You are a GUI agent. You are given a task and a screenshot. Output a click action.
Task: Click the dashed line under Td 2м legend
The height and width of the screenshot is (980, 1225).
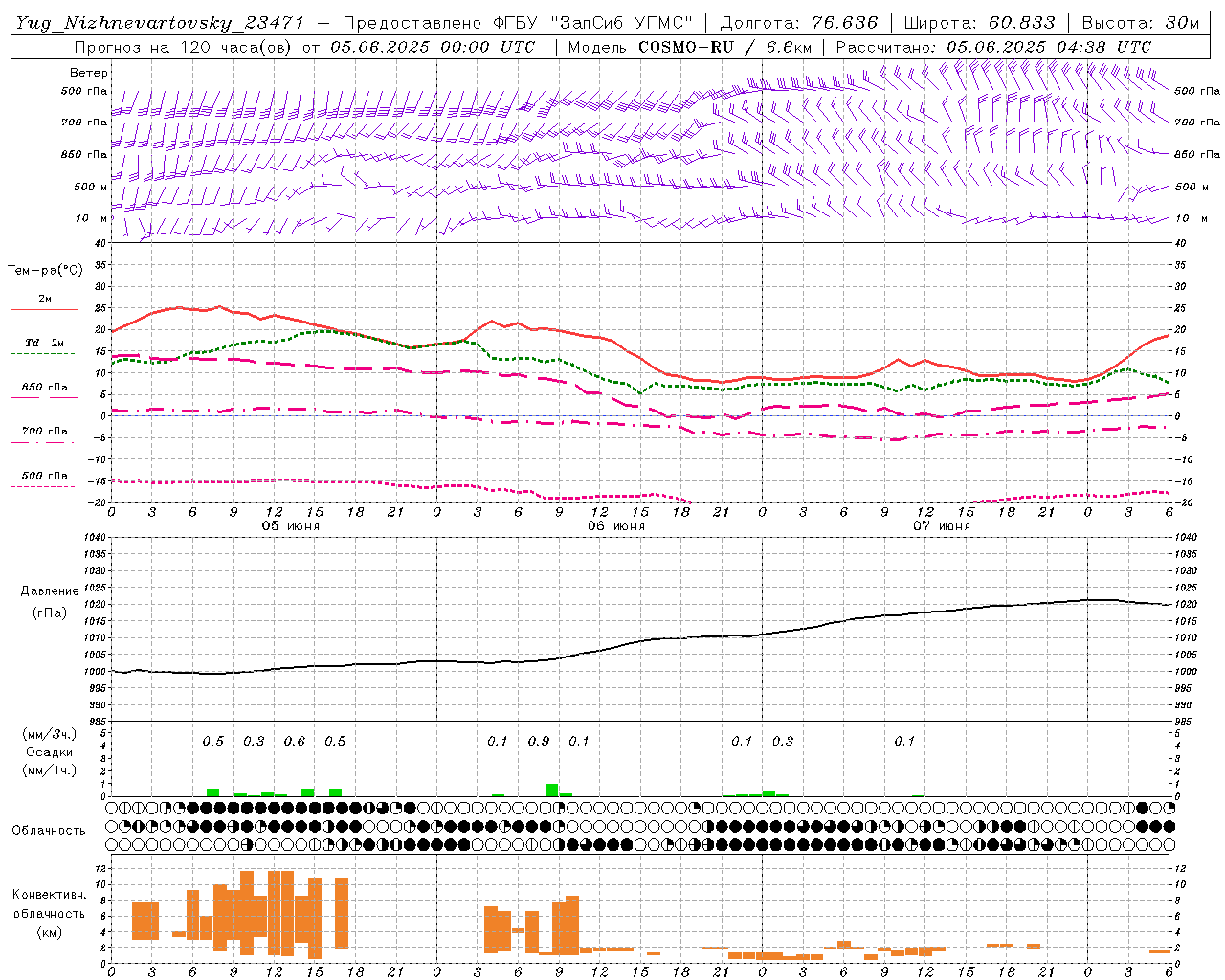coord(42,354)
